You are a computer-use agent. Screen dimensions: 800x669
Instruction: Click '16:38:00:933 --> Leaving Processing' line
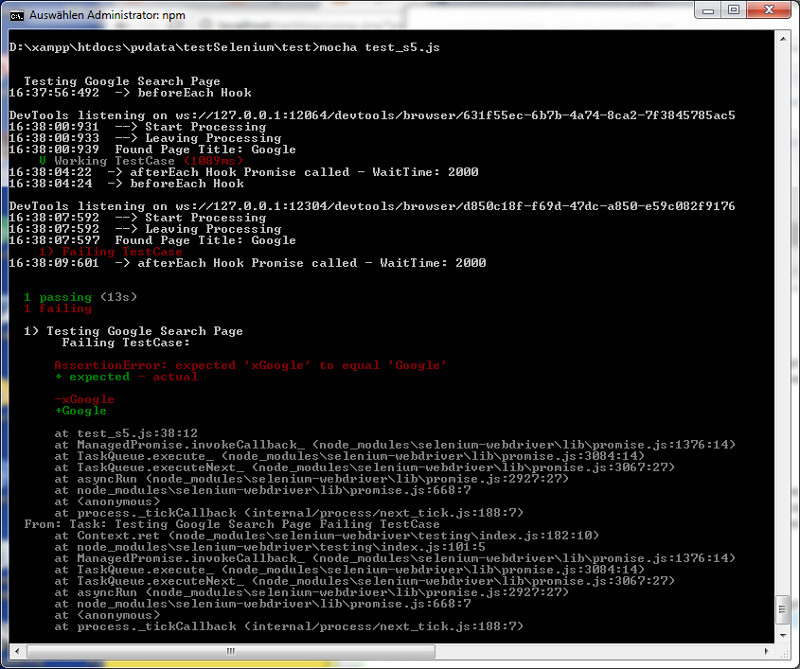pyautogui.click(x=145, y=138)
